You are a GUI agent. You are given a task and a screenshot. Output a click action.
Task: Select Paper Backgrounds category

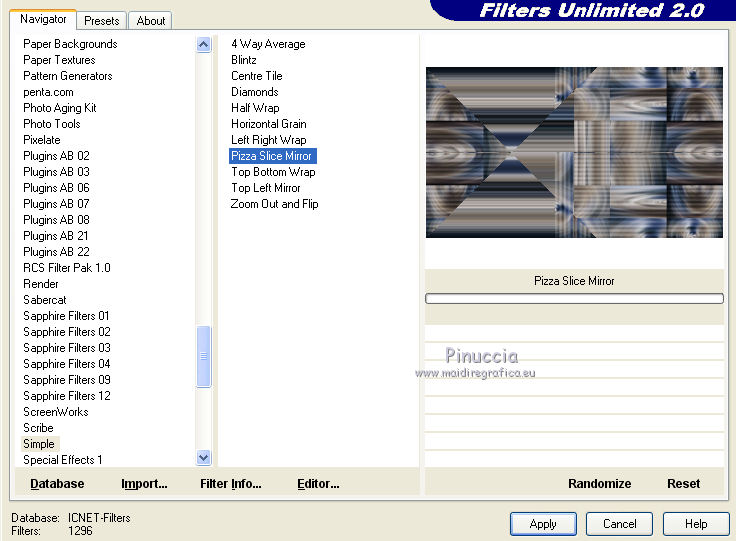(70, 44)
